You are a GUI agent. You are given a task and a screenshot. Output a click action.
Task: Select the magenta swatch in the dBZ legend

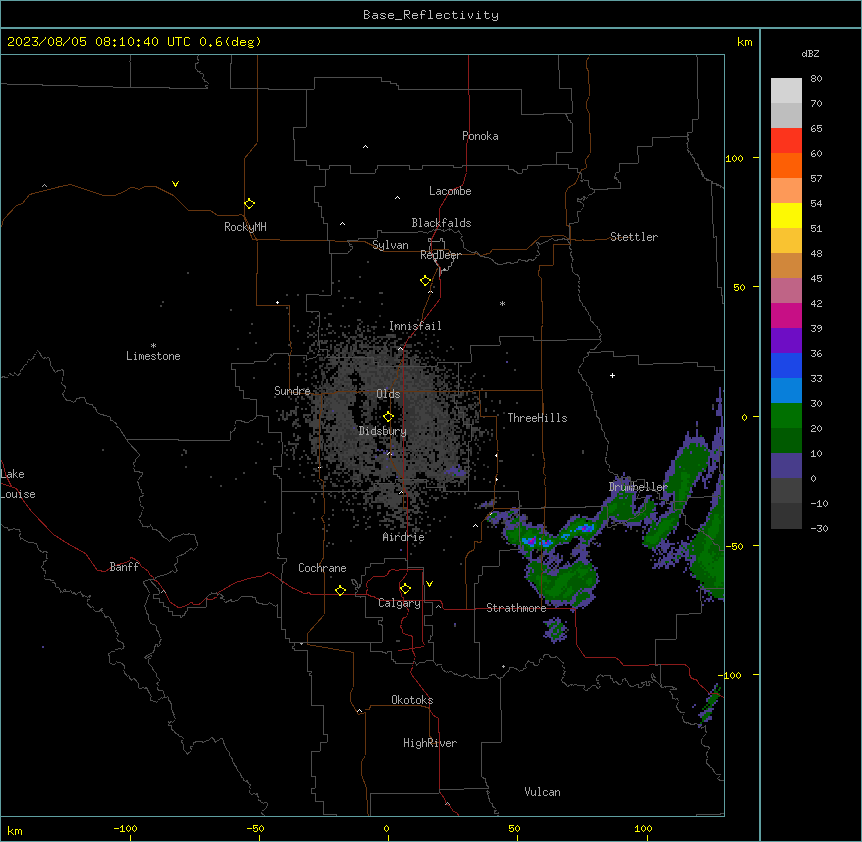(786, 315)
